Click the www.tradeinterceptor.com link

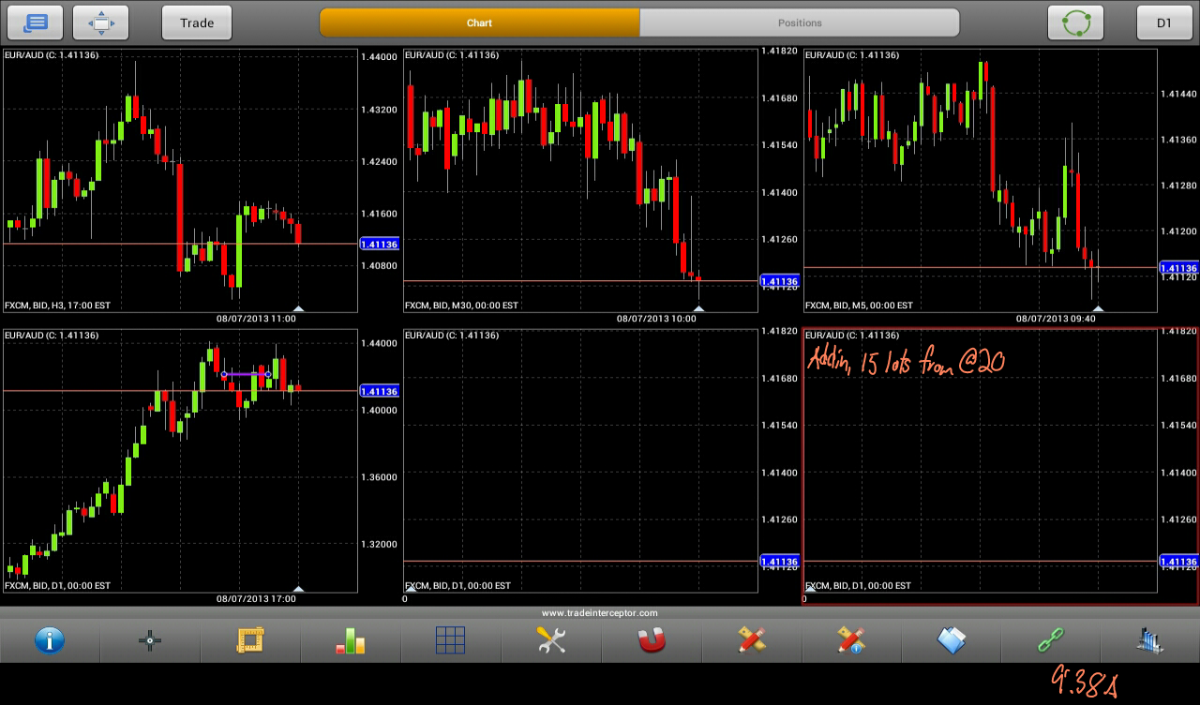tap(600, 613)
